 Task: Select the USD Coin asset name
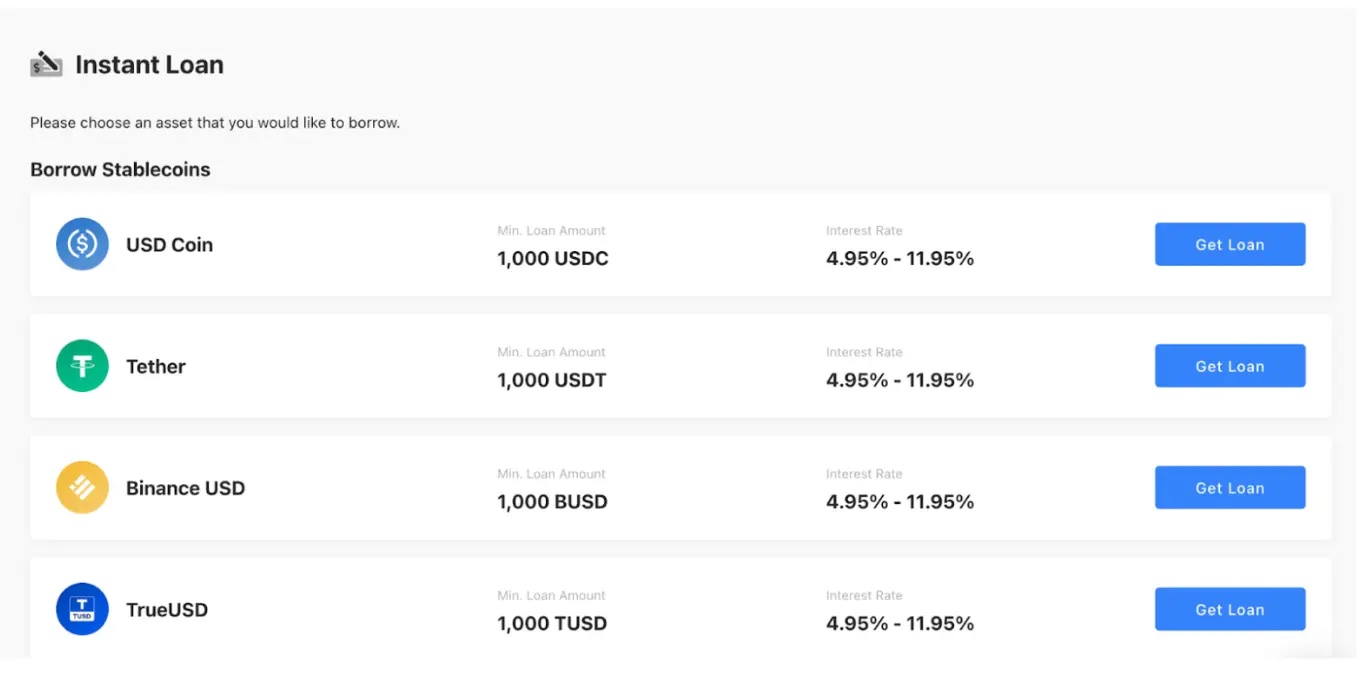pos(168,244)
